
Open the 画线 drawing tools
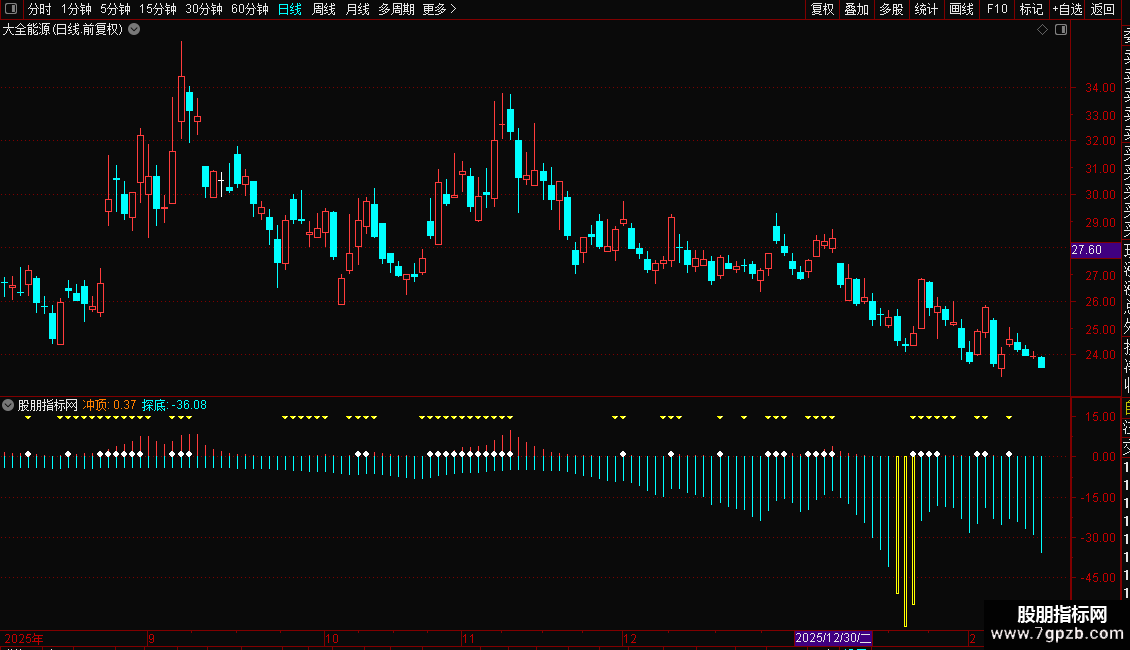(x=961, y=9)
